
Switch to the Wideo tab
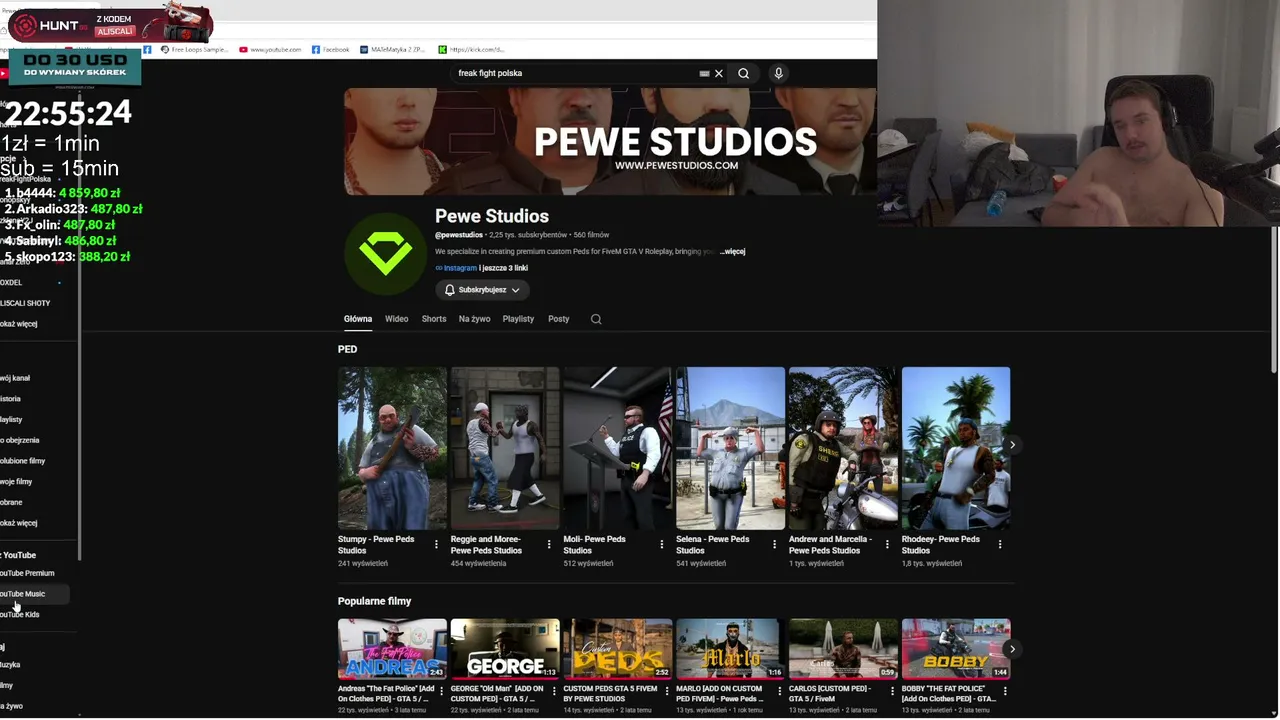coord(396,319)
